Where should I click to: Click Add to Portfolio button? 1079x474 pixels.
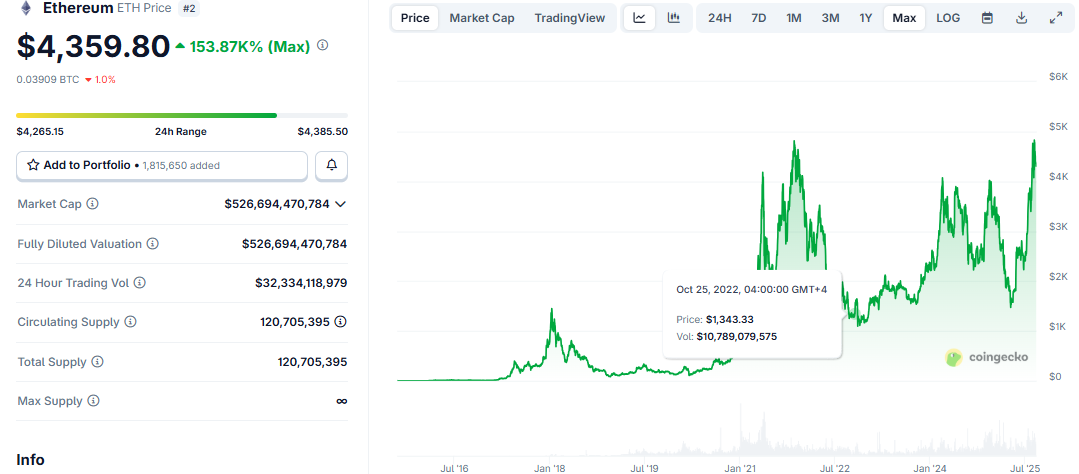[x=162, y=165]
